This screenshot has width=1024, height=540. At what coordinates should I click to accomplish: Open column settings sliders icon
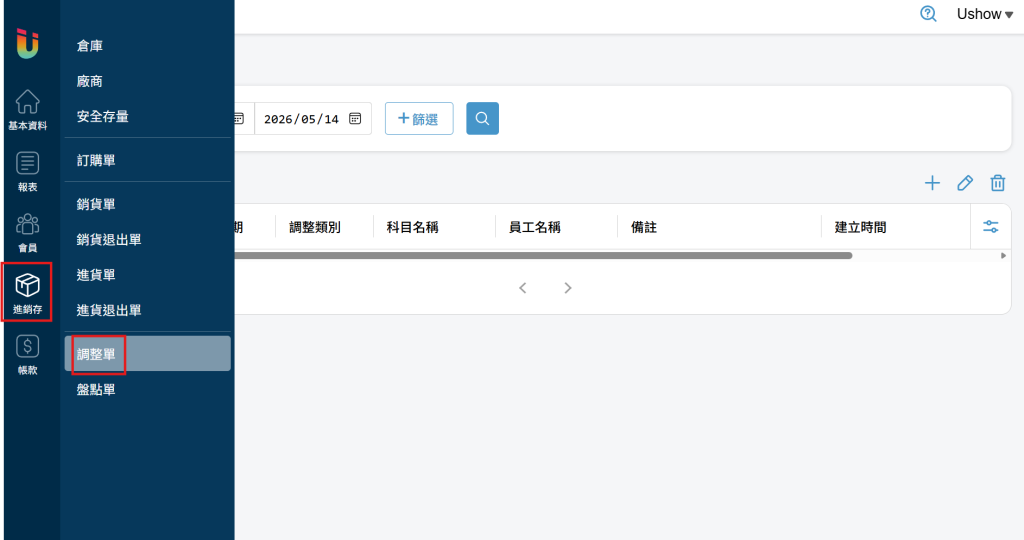click(991, 227)
